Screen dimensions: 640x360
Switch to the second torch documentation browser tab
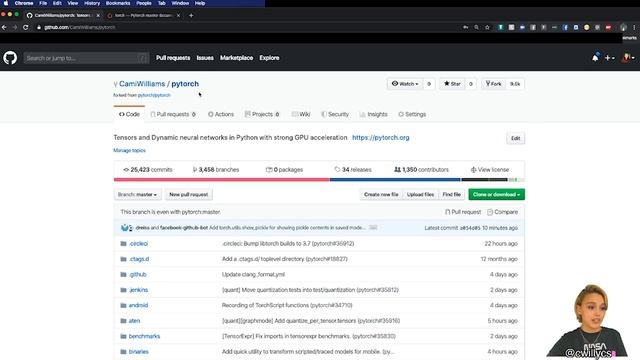tap(144, 16)
